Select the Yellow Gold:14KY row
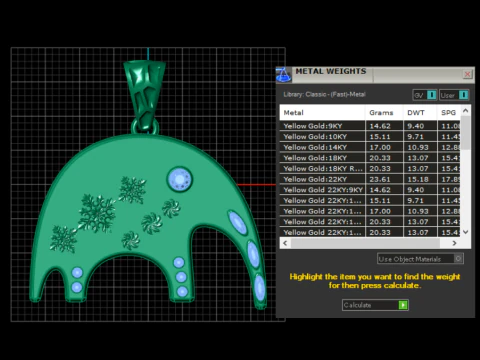This screenshot has height=360, width=480. [370, 147]
